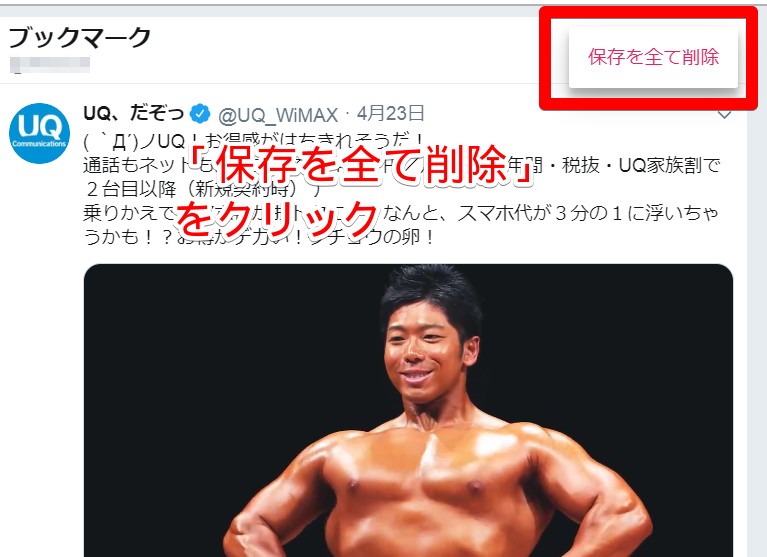Click the blurred account name under ブックマーク
The height and width of the screenshot is (557, 767).
50,65
